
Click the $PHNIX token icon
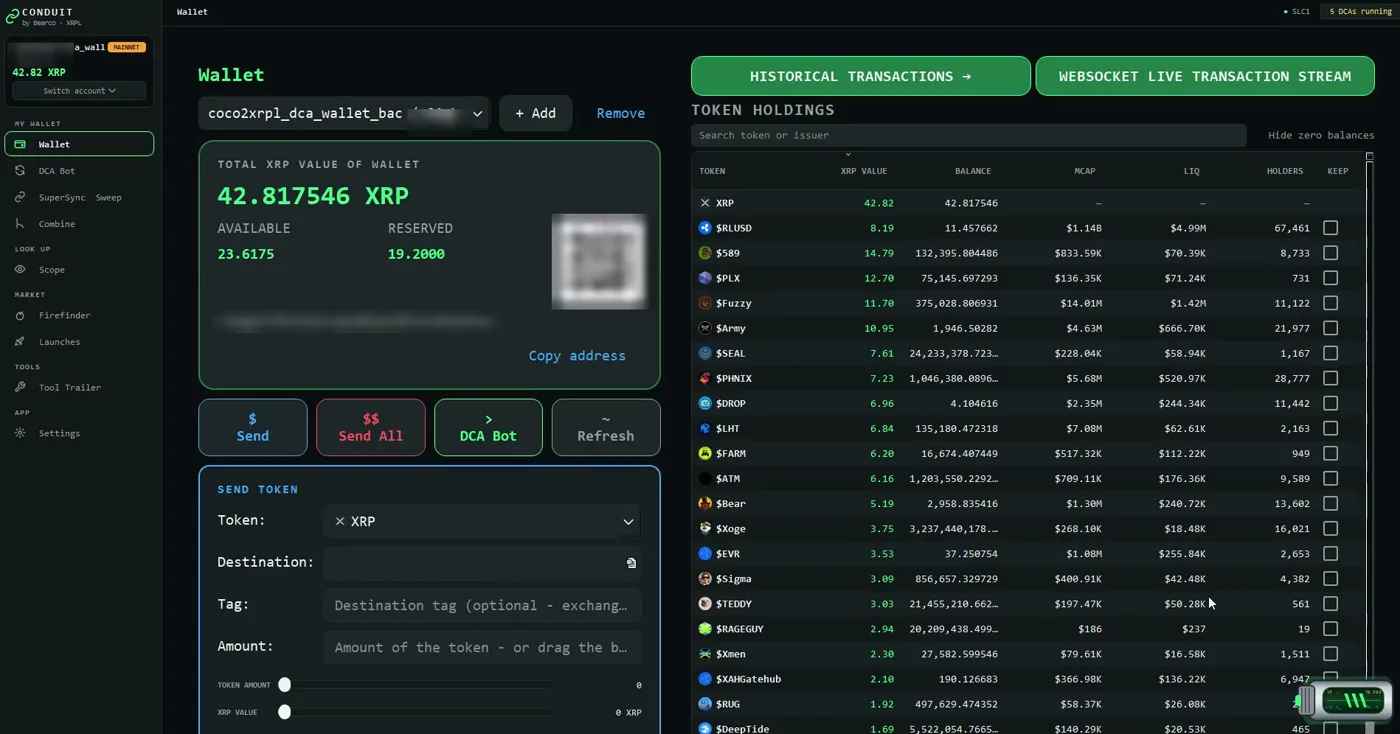tap(705, 378)
